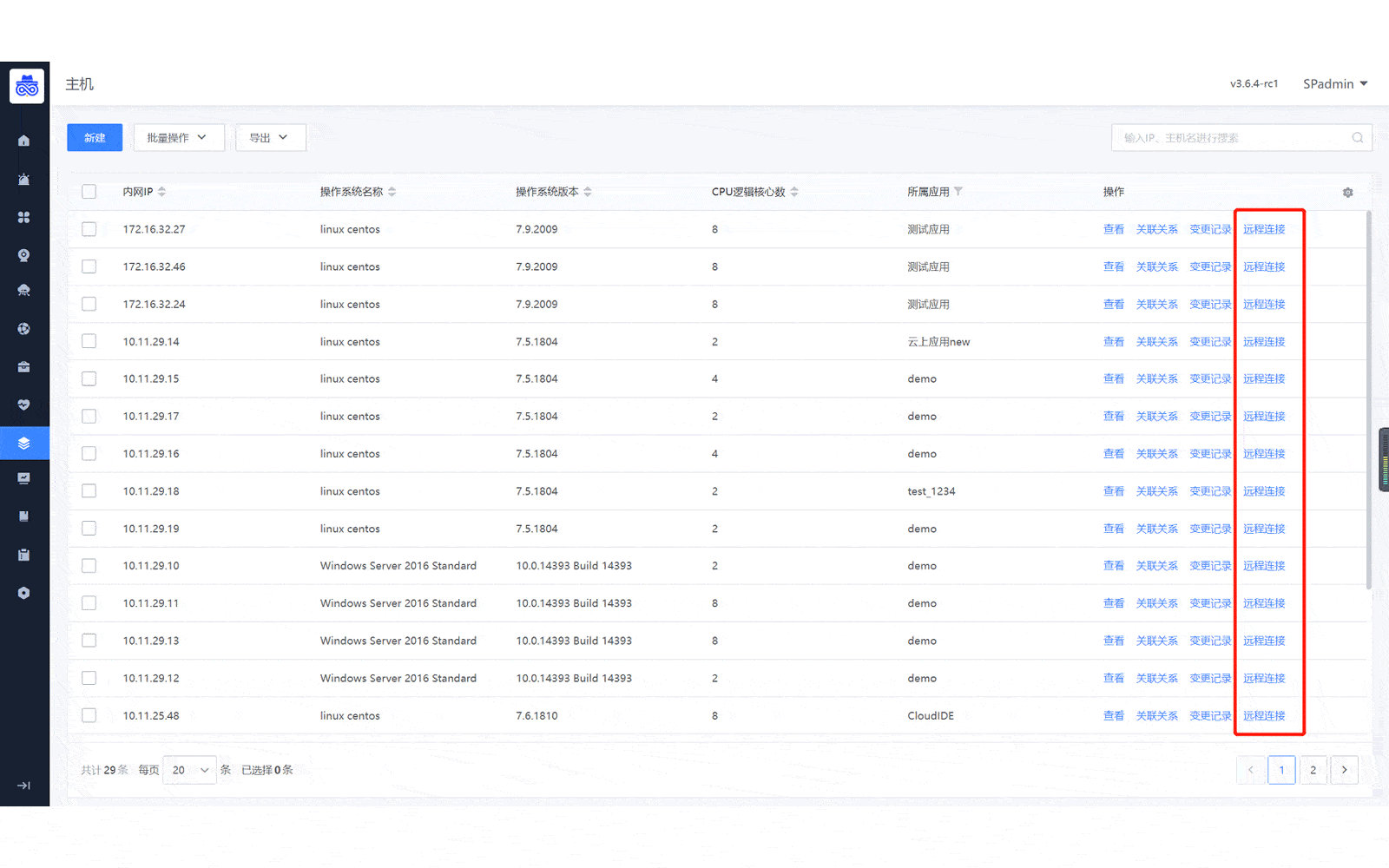Open the heart health icon in the sidebar
The height and width of the screenshot is (868, 1389).
coord(24,404)
